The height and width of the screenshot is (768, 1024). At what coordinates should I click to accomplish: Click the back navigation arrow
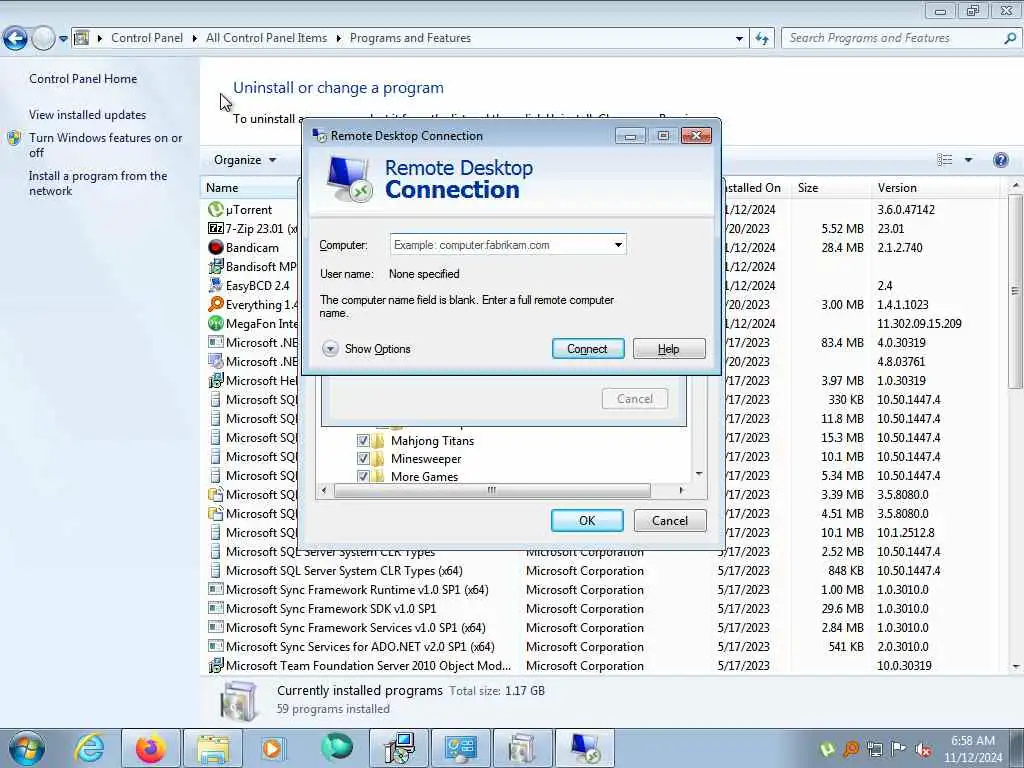tap(15, 38)
